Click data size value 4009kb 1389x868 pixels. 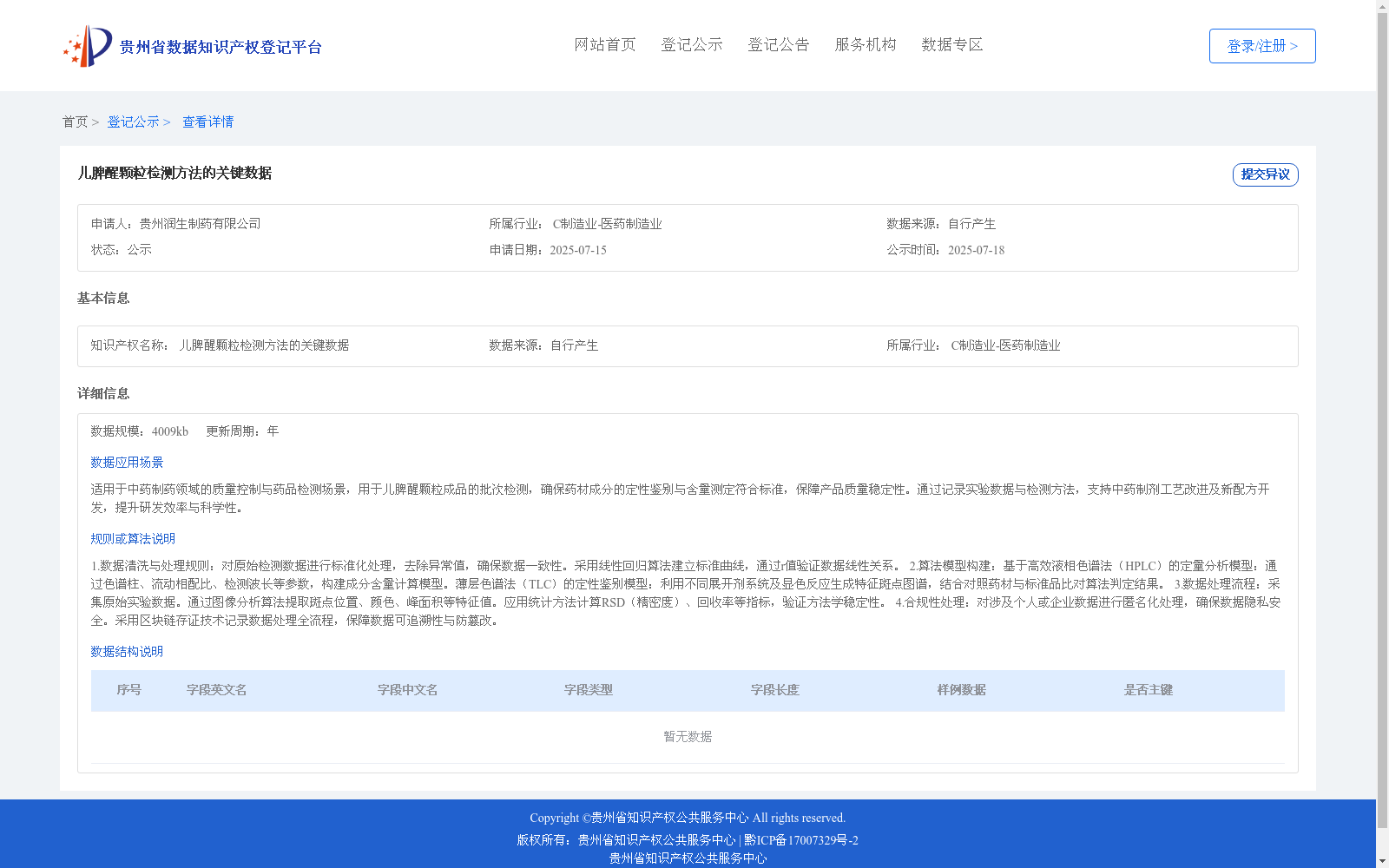[170, 431]
